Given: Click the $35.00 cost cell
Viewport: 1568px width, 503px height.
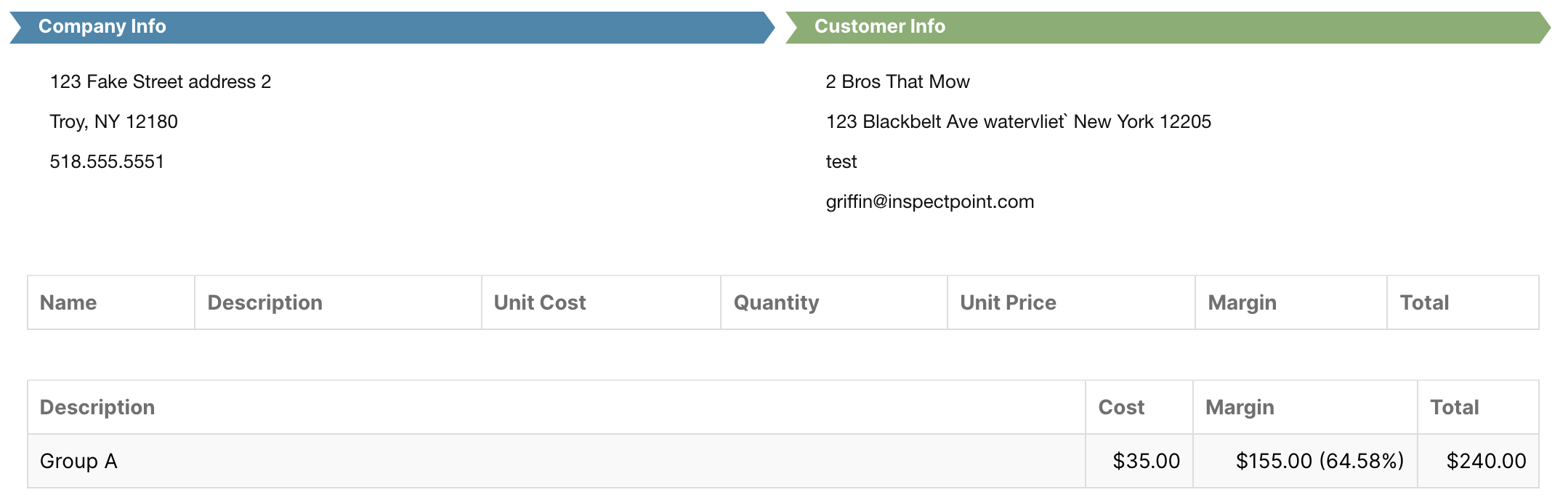Looking at the screenshot, I should point(1139,461).
